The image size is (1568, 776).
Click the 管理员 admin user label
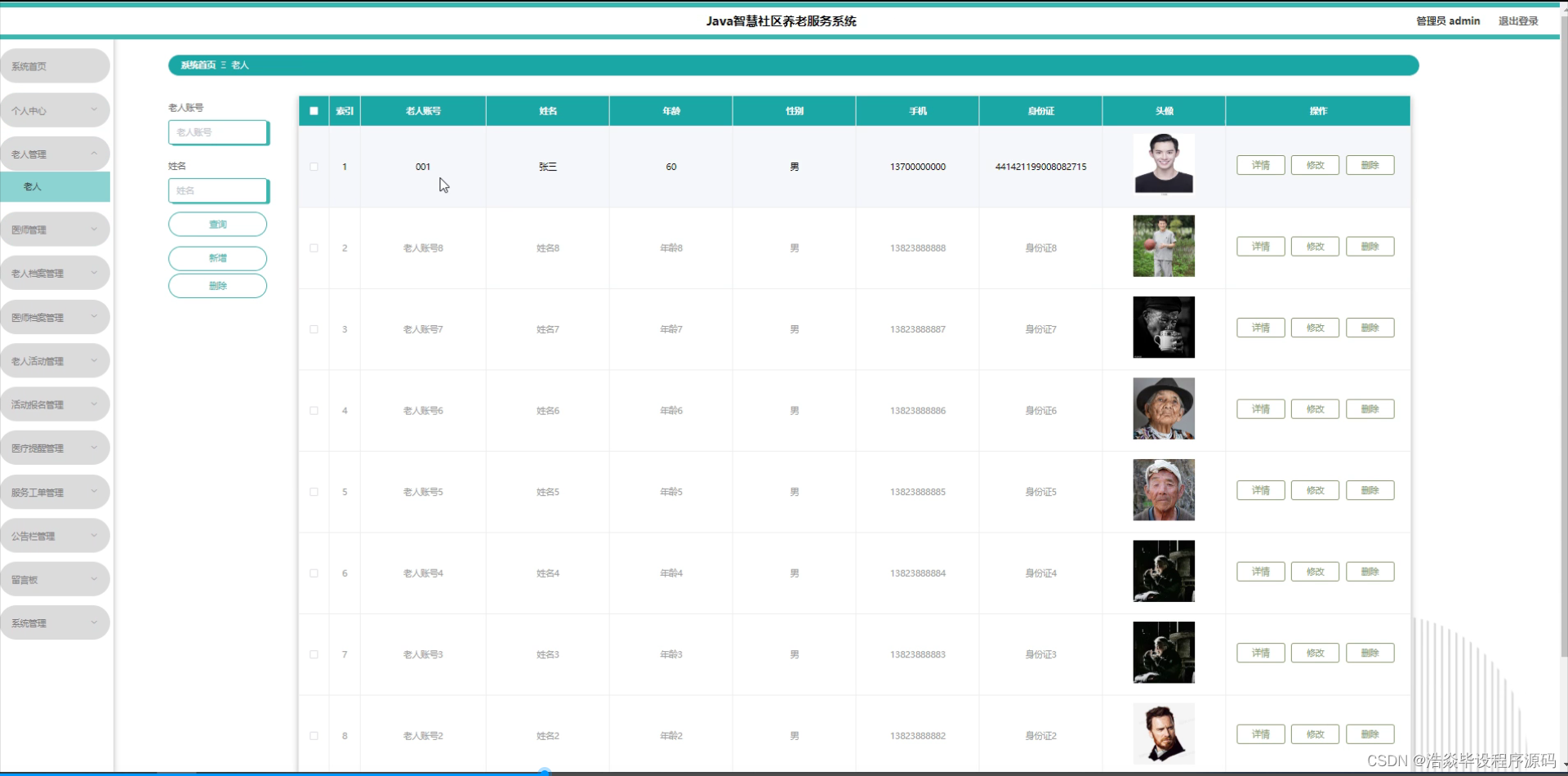[x=1448, y=21]
